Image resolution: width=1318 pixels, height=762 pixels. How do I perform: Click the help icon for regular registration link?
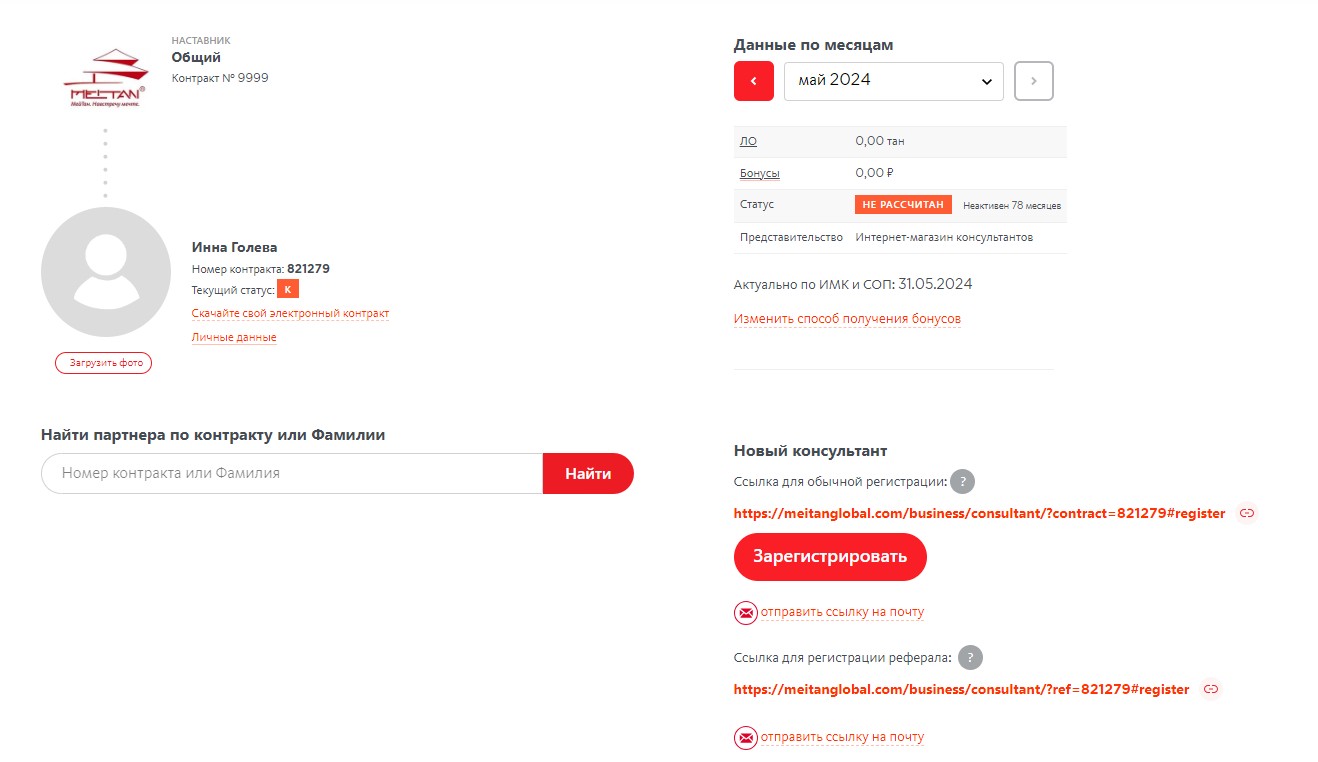click(x=962, y=482)
